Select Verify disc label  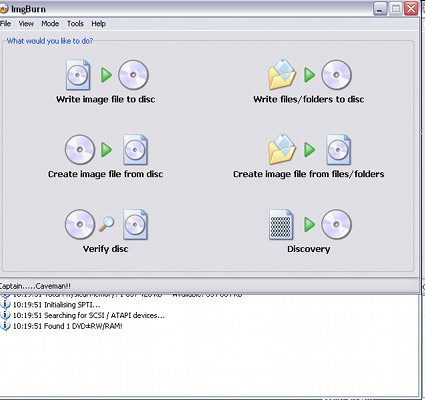point(106,249)
